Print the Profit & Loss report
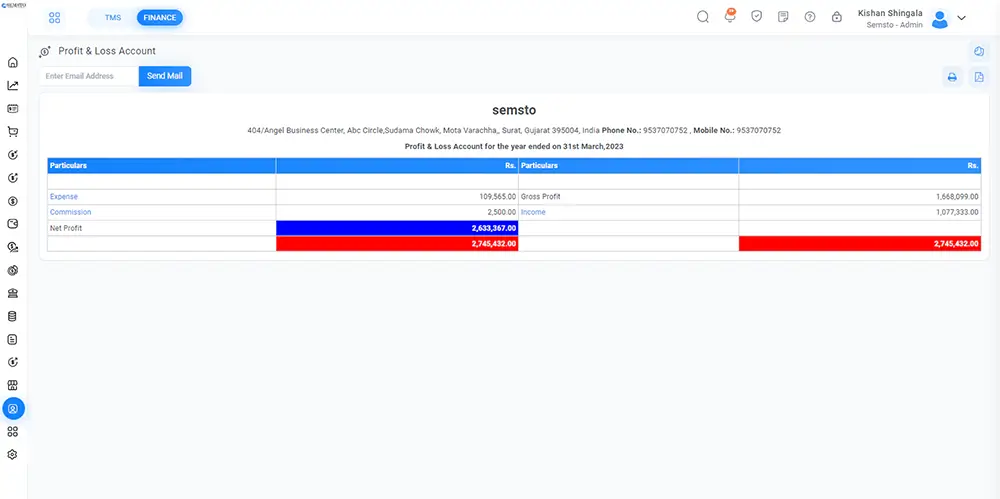 click(952, 77)
